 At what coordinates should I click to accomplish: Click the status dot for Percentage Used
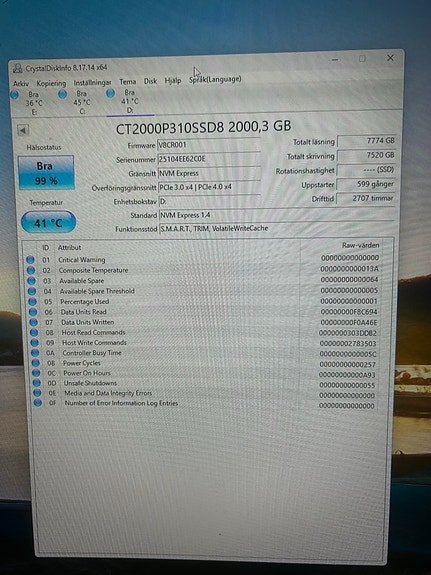(x=33, y=302)
